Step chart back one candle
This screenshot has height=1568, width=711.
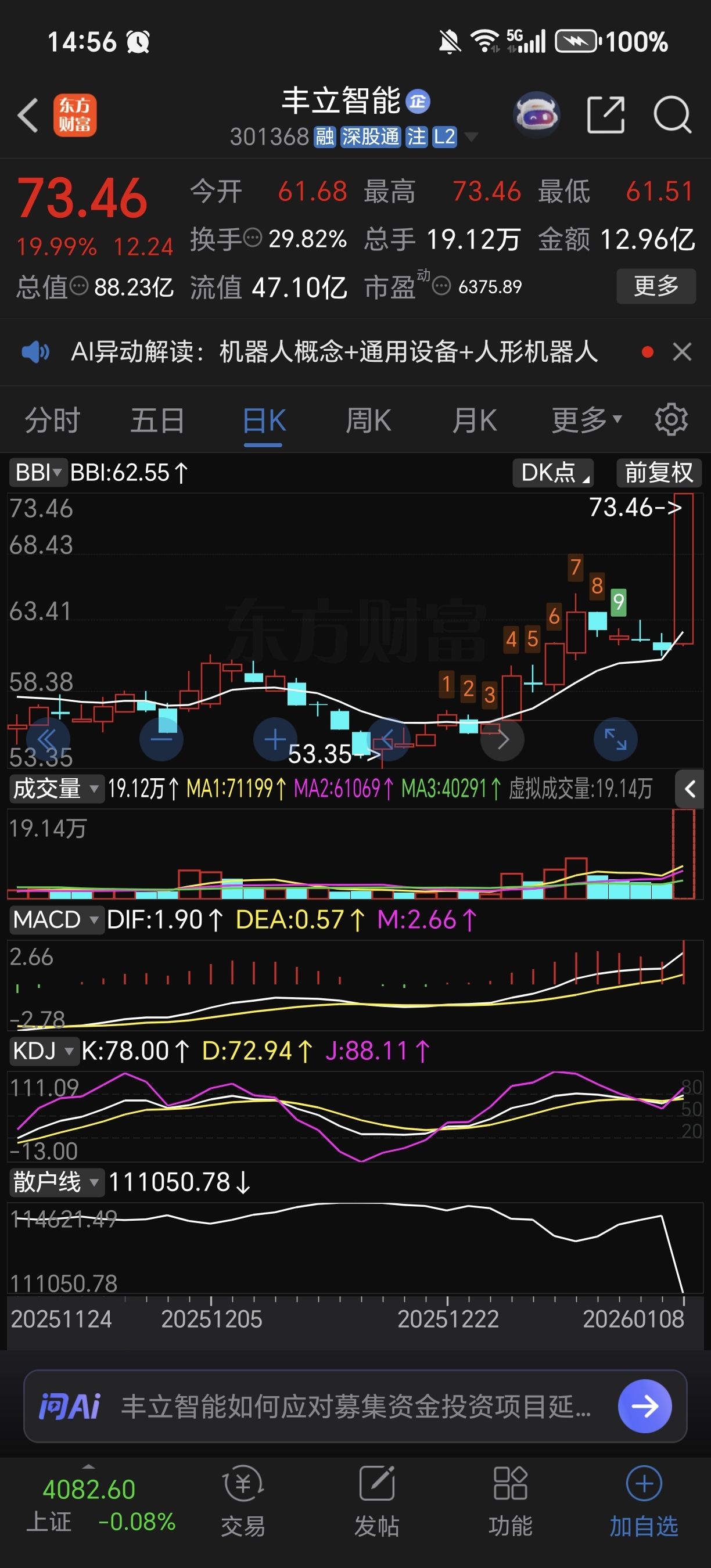[389, 739]
